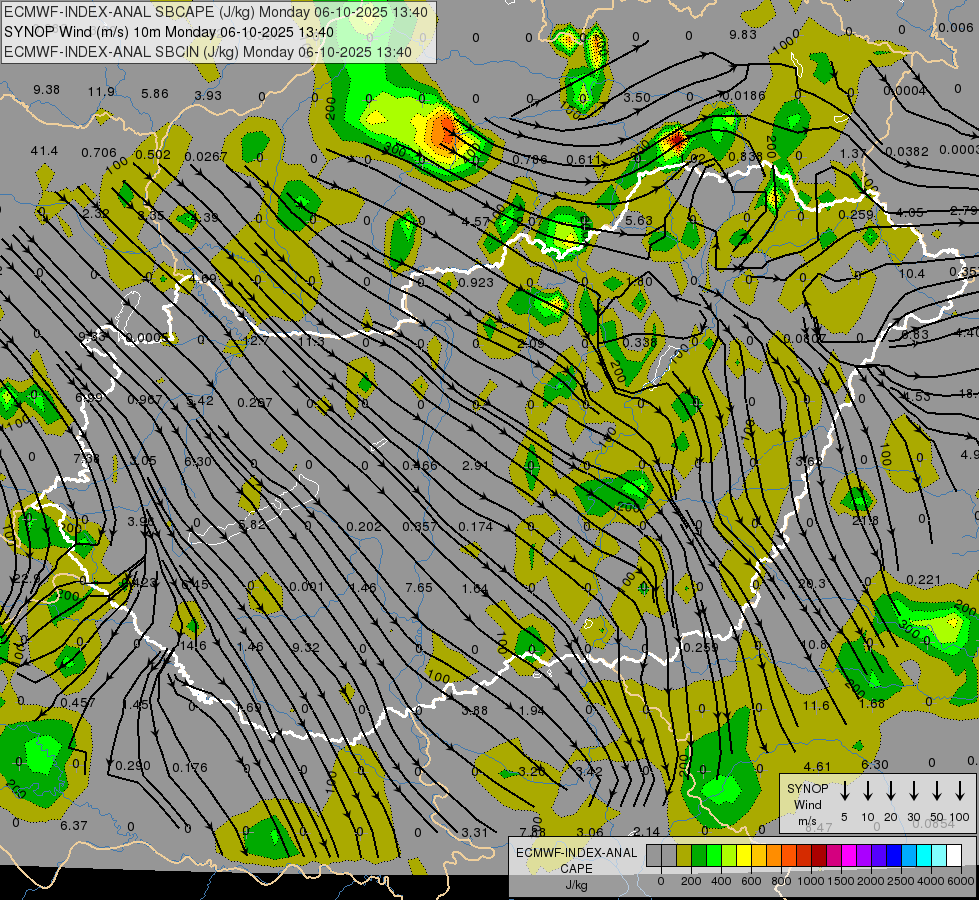Click the 0.923 value on the map
This screenshot has height=900, width=979.
476,282
